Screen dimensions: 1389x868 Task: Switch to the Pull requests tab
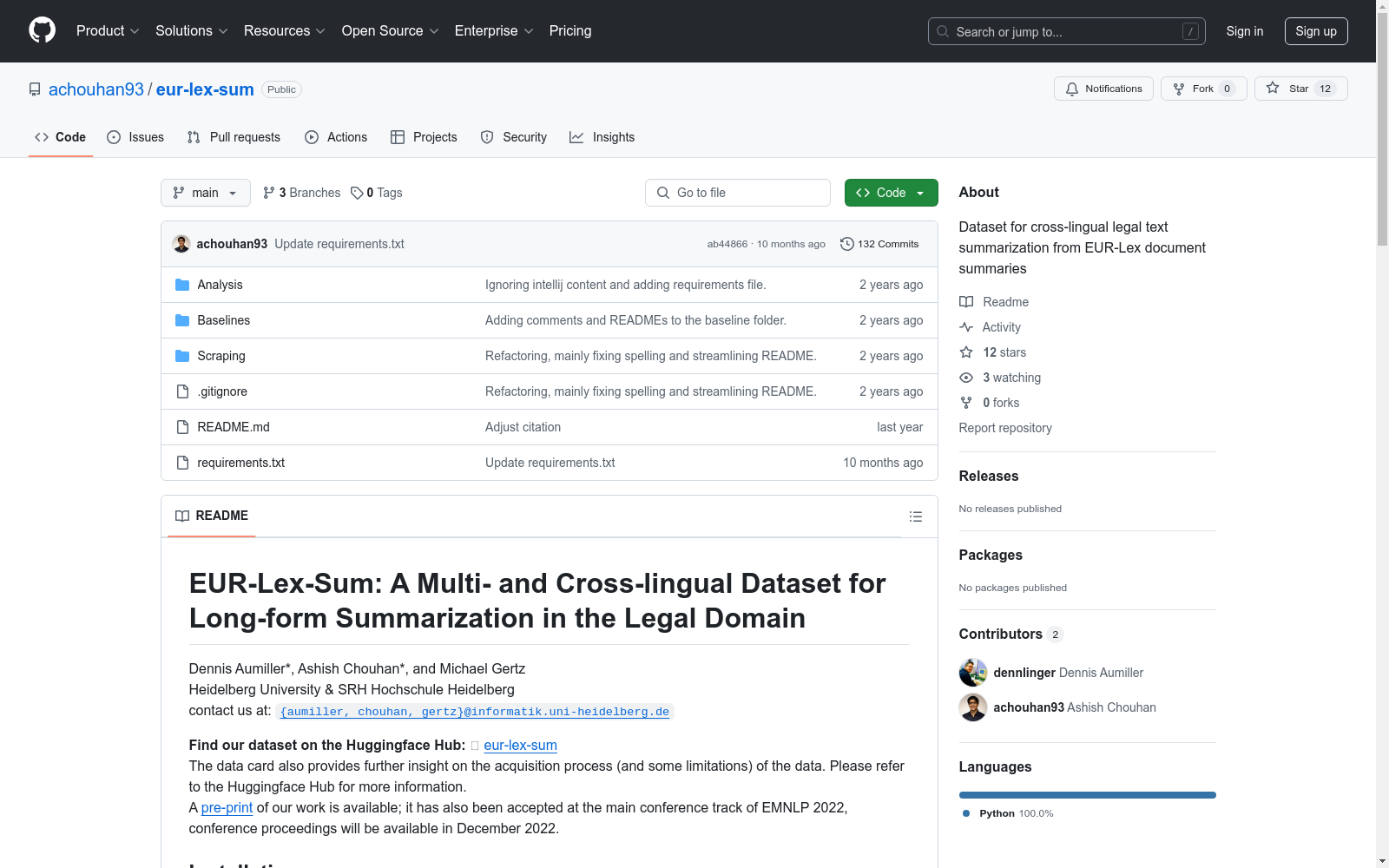(x=234, y=137)
